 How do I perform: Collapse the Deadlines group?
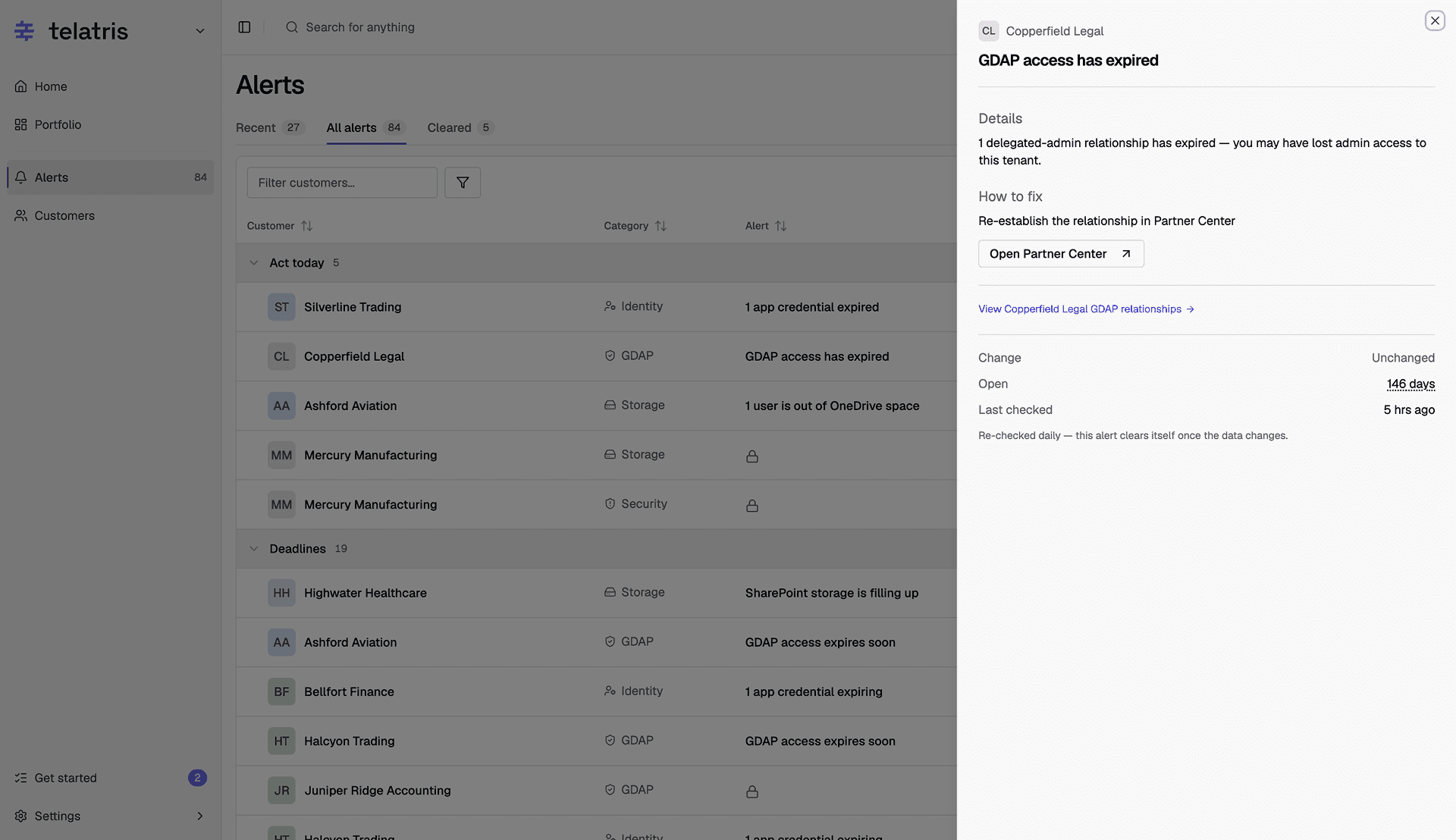click(x=254, y=549)
